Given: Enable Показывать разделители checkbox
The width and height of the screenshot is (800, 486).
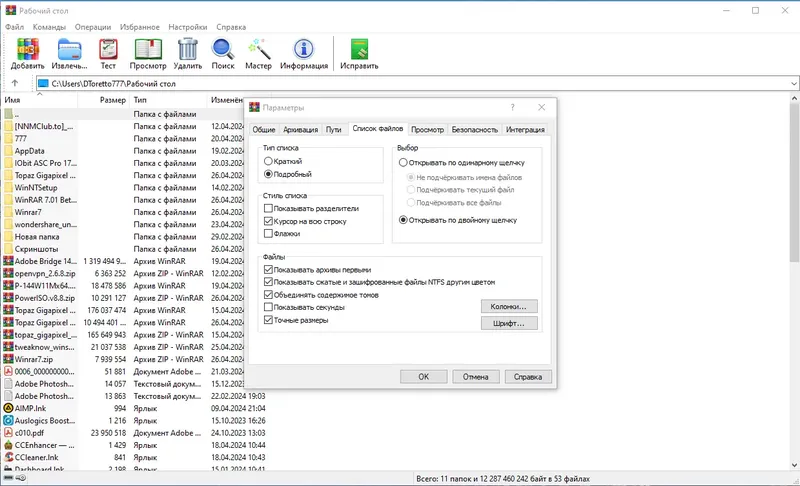Looking at the screenshot, I should [268, 208].
